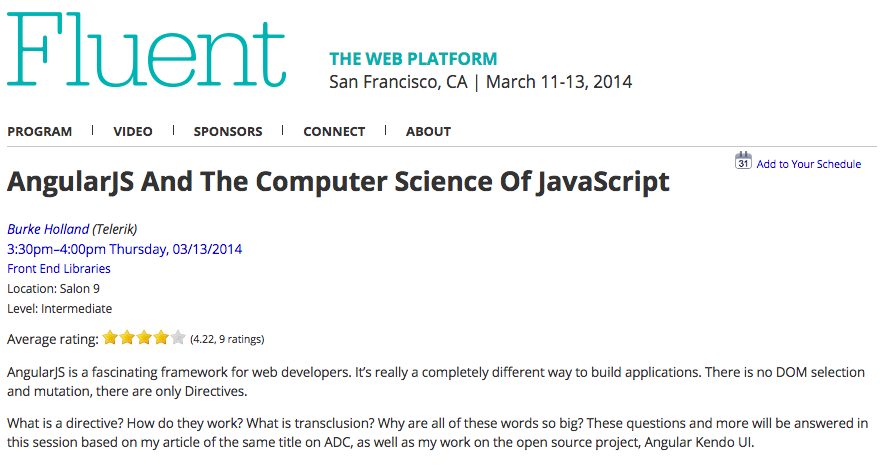
Task: Click the Add to Your Schedule link
Action: (x=809, y=164)
